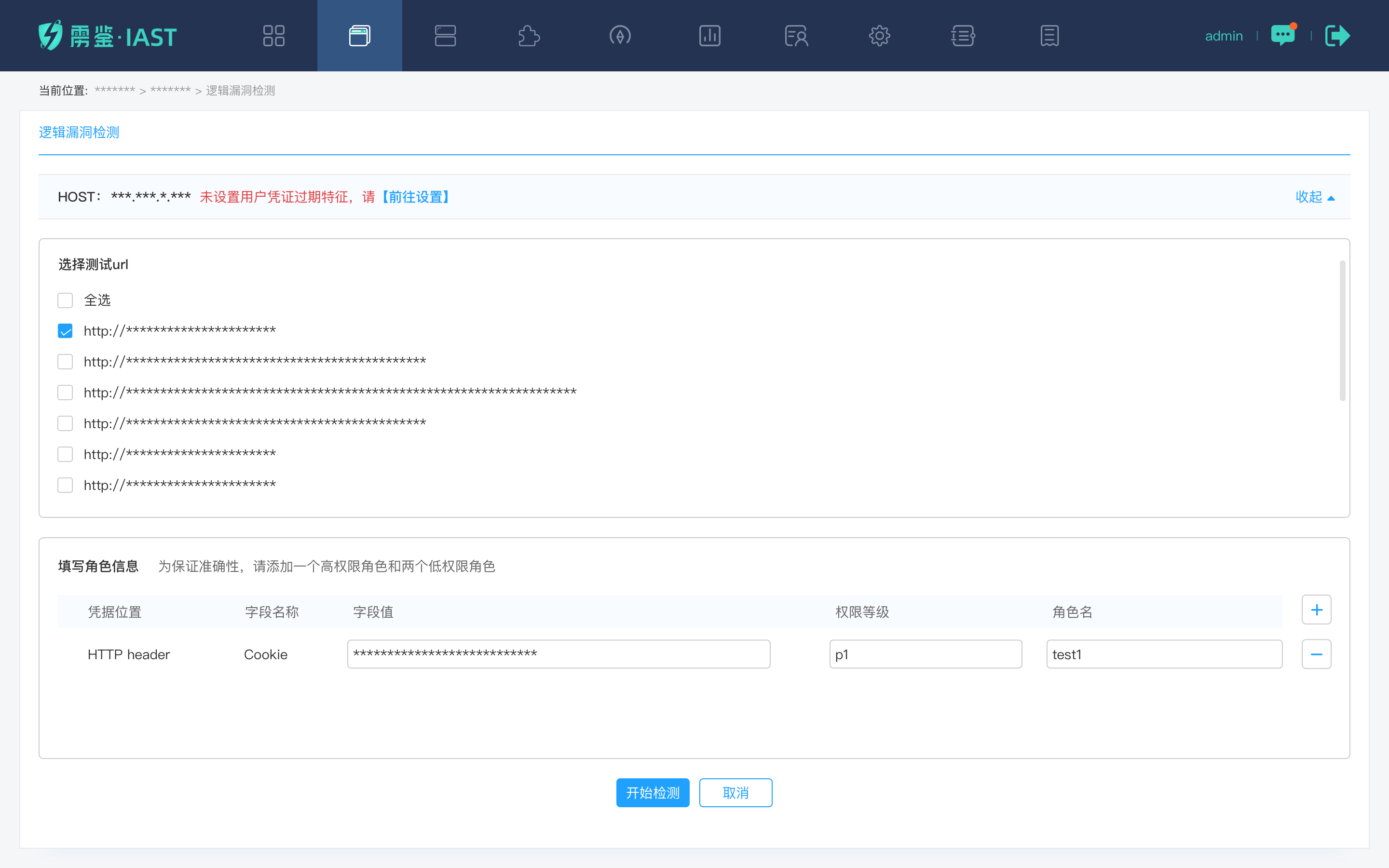Click the compass/rocket circular icon
Screen dimensions: 1389x868
[620, 36]
